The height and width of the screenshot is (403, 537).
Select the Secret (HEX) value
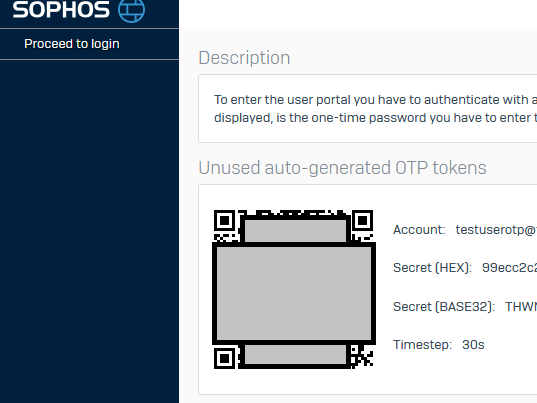click(509, 268)
